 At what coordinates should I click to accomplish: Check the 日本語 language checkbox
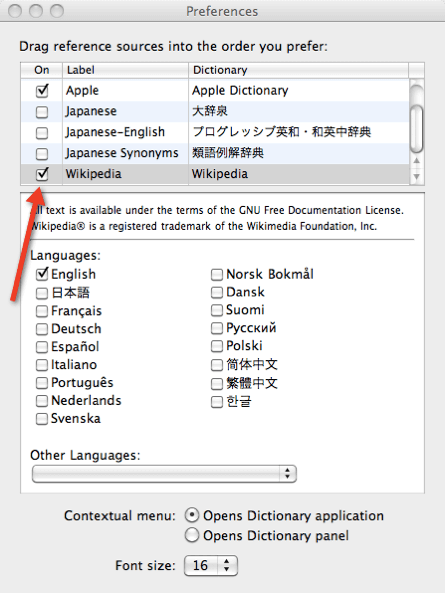42,293
